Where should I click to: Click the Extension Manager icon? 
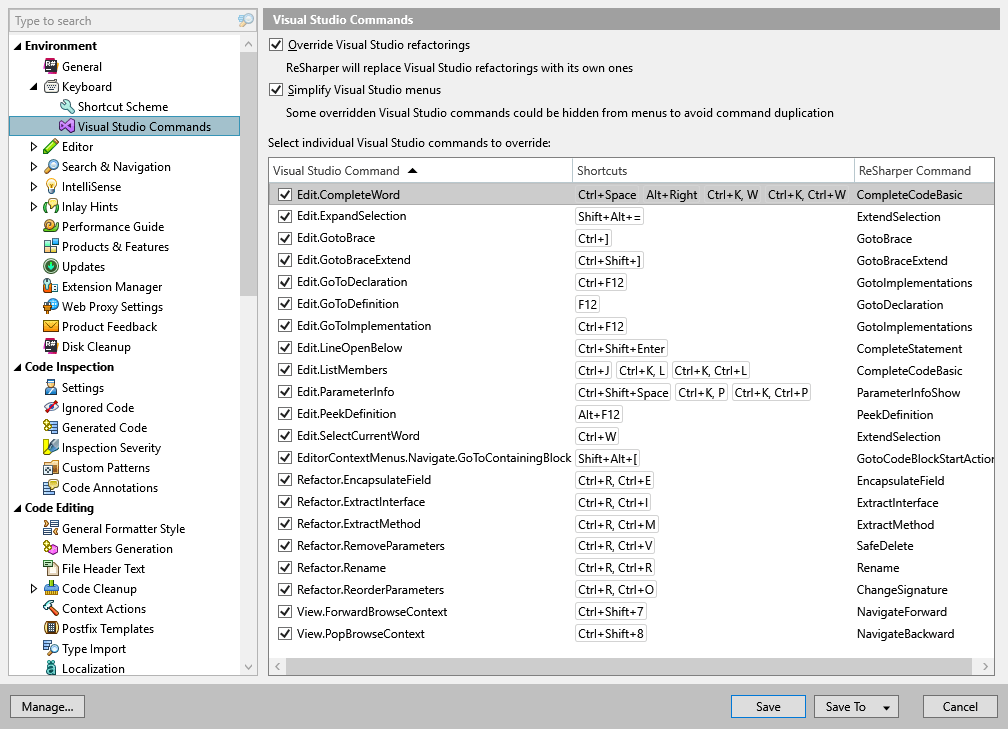(x=52, y=286)
